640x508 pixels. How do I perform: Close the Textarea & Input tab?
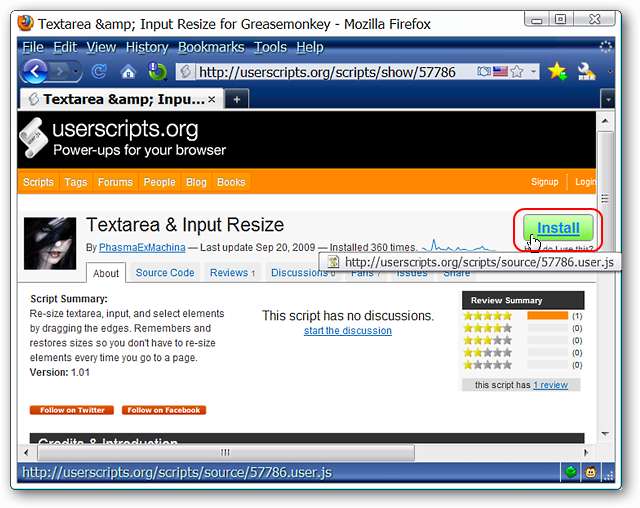[211, 99]
